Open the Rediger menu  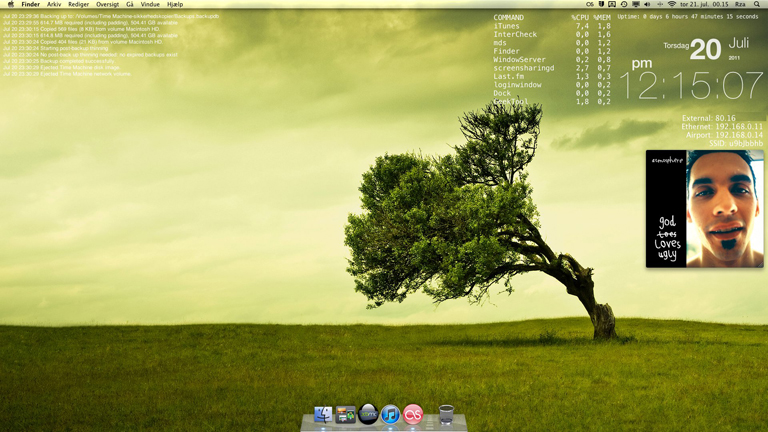(78, 4)
